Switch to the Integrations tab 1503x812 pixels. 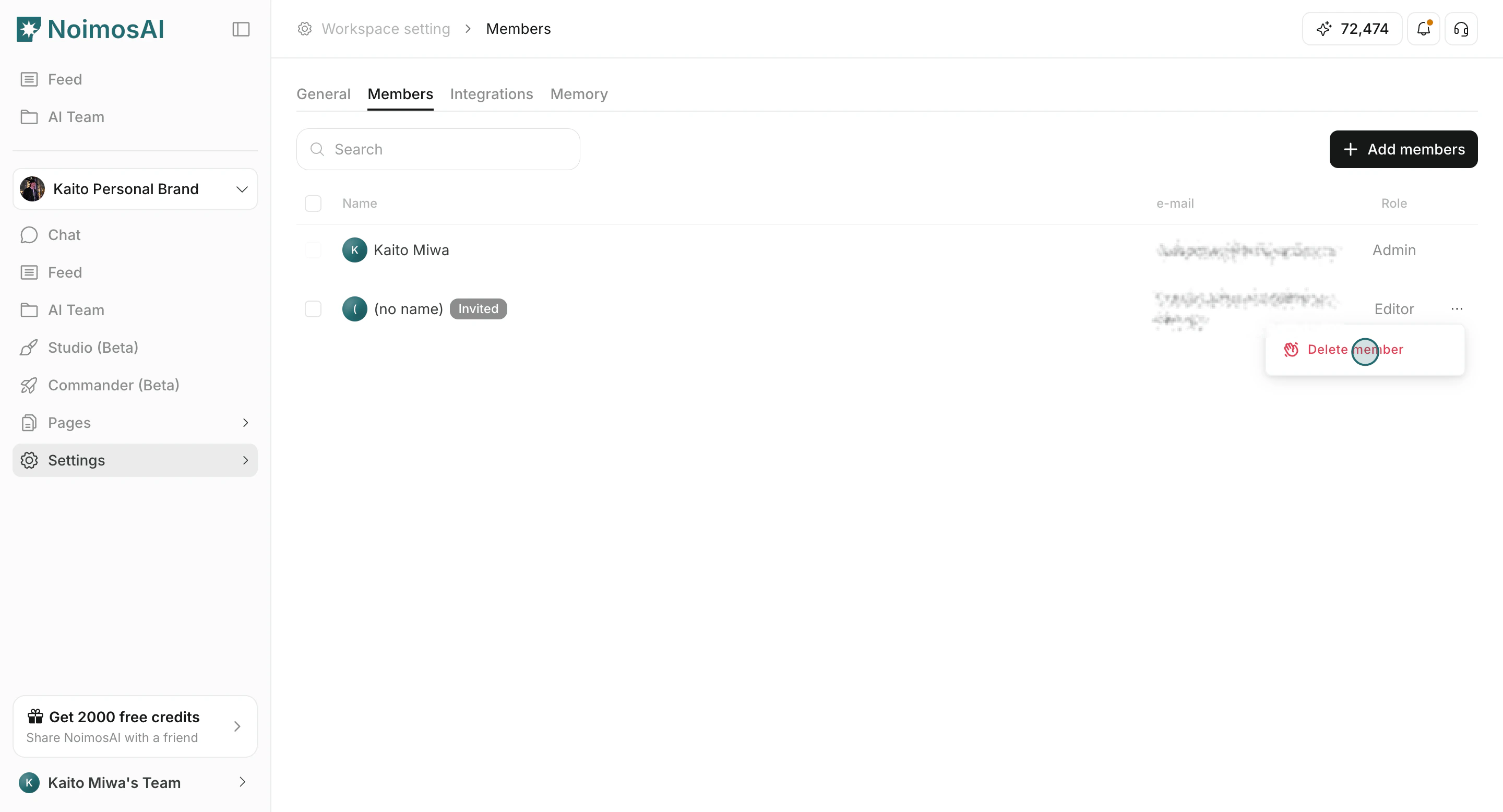point(491,94)
